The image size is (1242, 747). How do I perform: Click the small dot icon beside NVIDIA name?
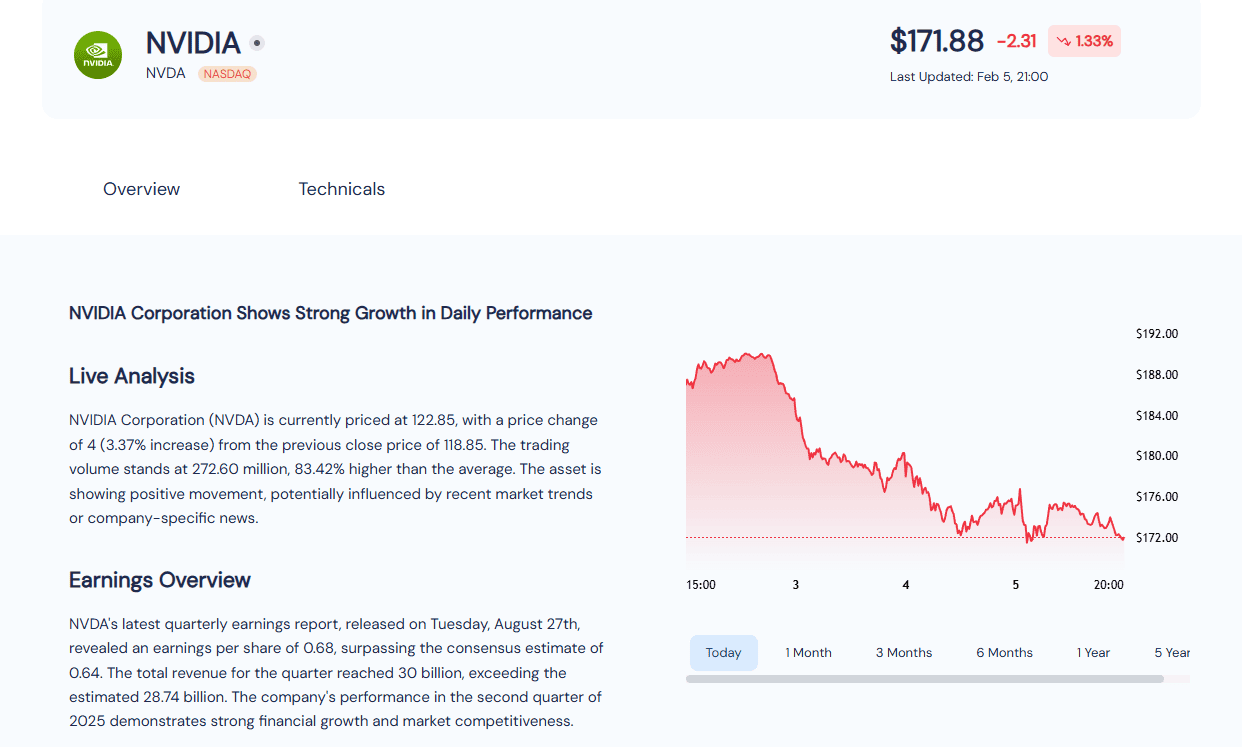tap(257, 43)
